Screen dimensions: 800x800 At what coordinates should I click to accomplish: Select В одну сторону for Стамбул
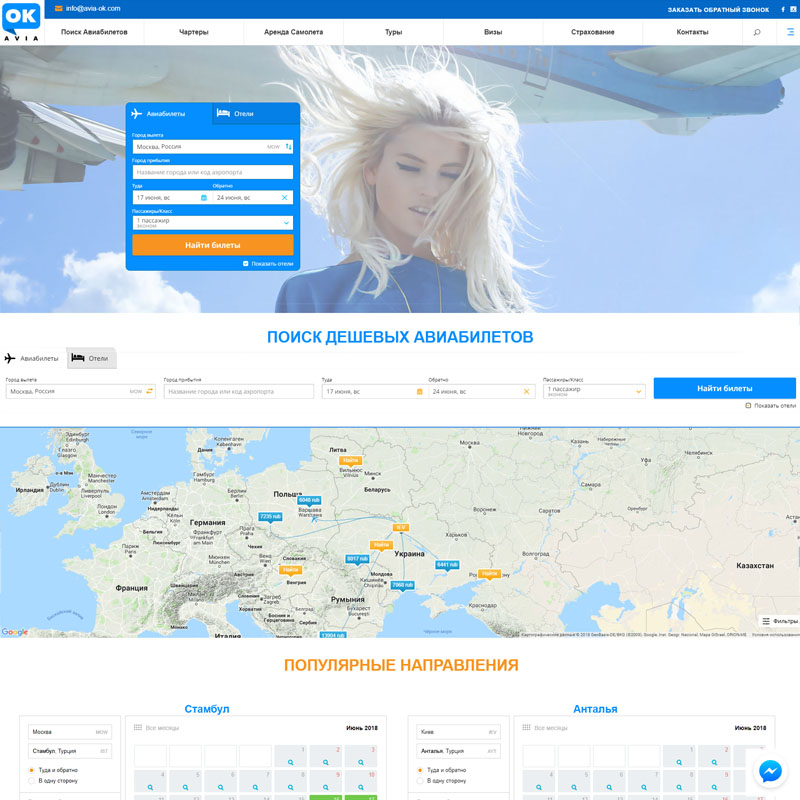[x=32, y=781]
